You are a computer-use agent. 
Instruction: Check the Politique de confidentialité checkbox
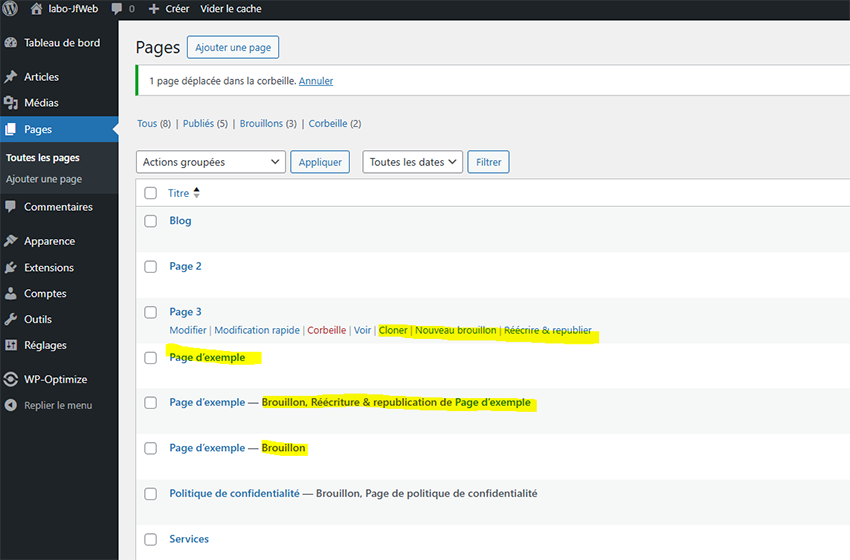coord(151,494)
